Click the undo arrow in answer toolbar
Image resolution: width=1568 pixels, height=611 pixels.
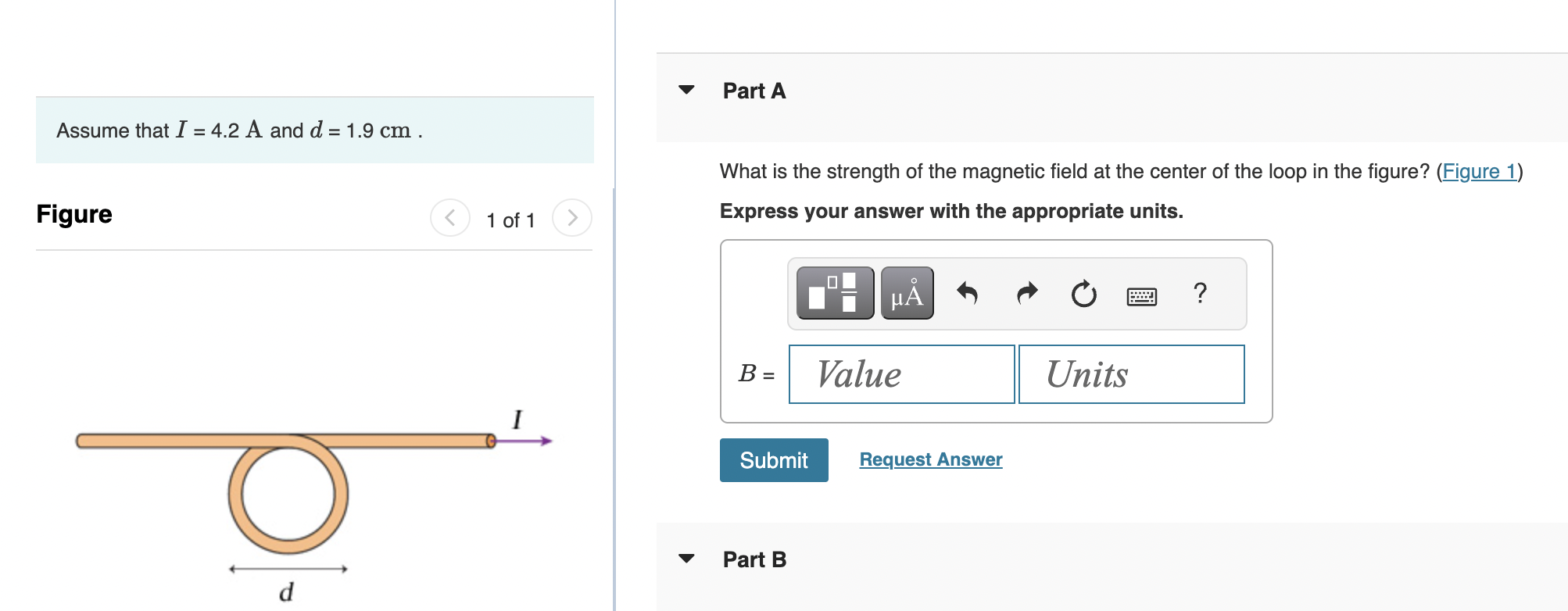(968, 294)
